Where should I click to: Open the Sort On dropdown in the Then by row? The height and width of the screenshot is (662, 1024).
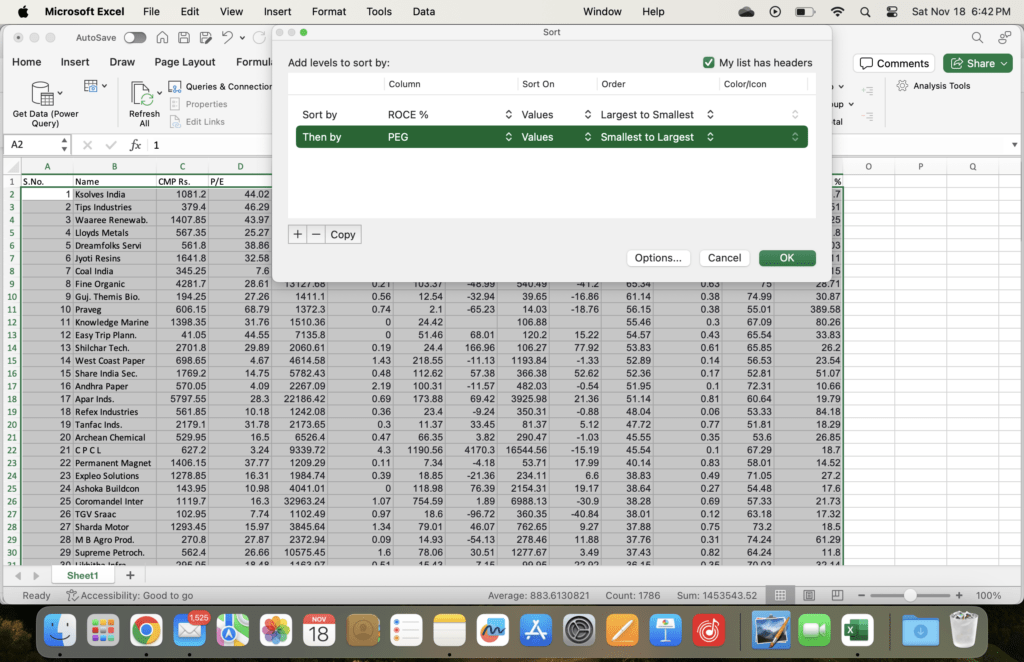pos(556,137)
